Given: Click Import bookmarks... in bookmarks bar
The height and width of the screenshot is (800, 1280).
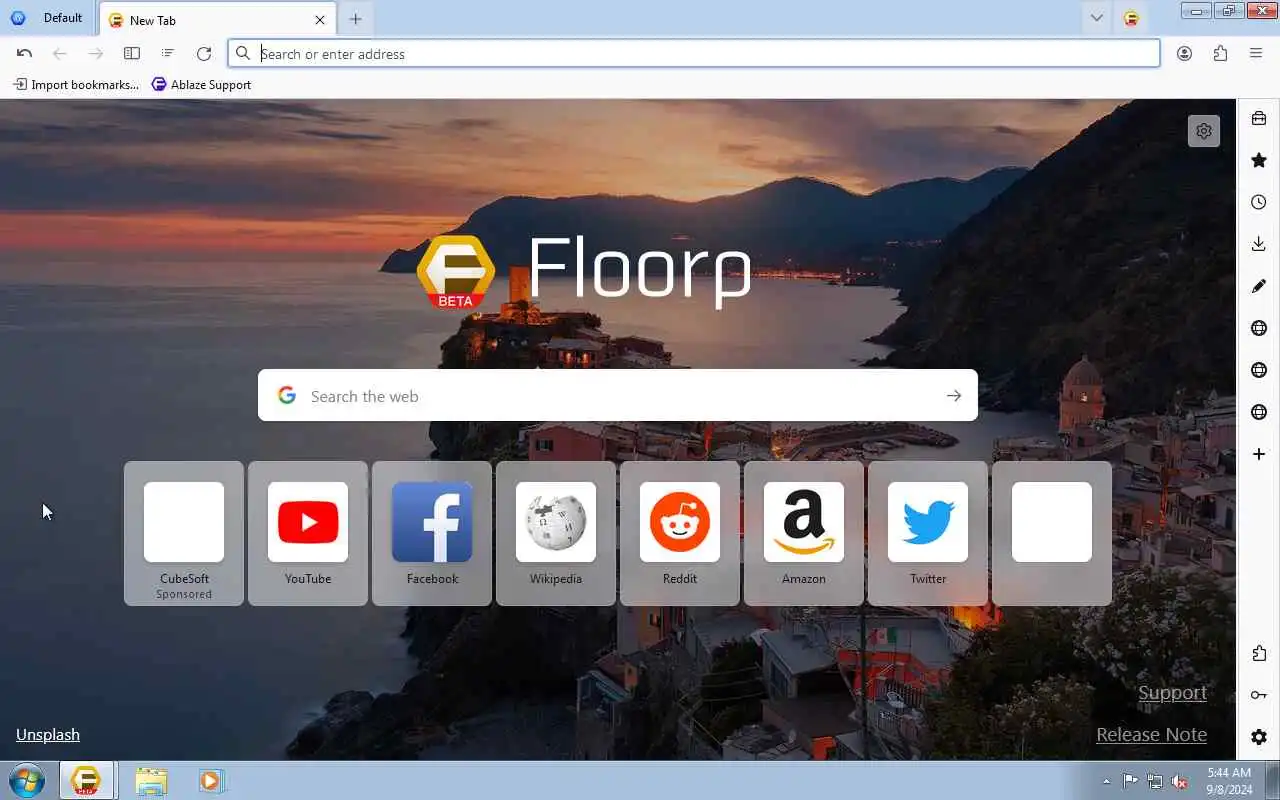Looking at the screenshot, I should click(x=76, y=84).
